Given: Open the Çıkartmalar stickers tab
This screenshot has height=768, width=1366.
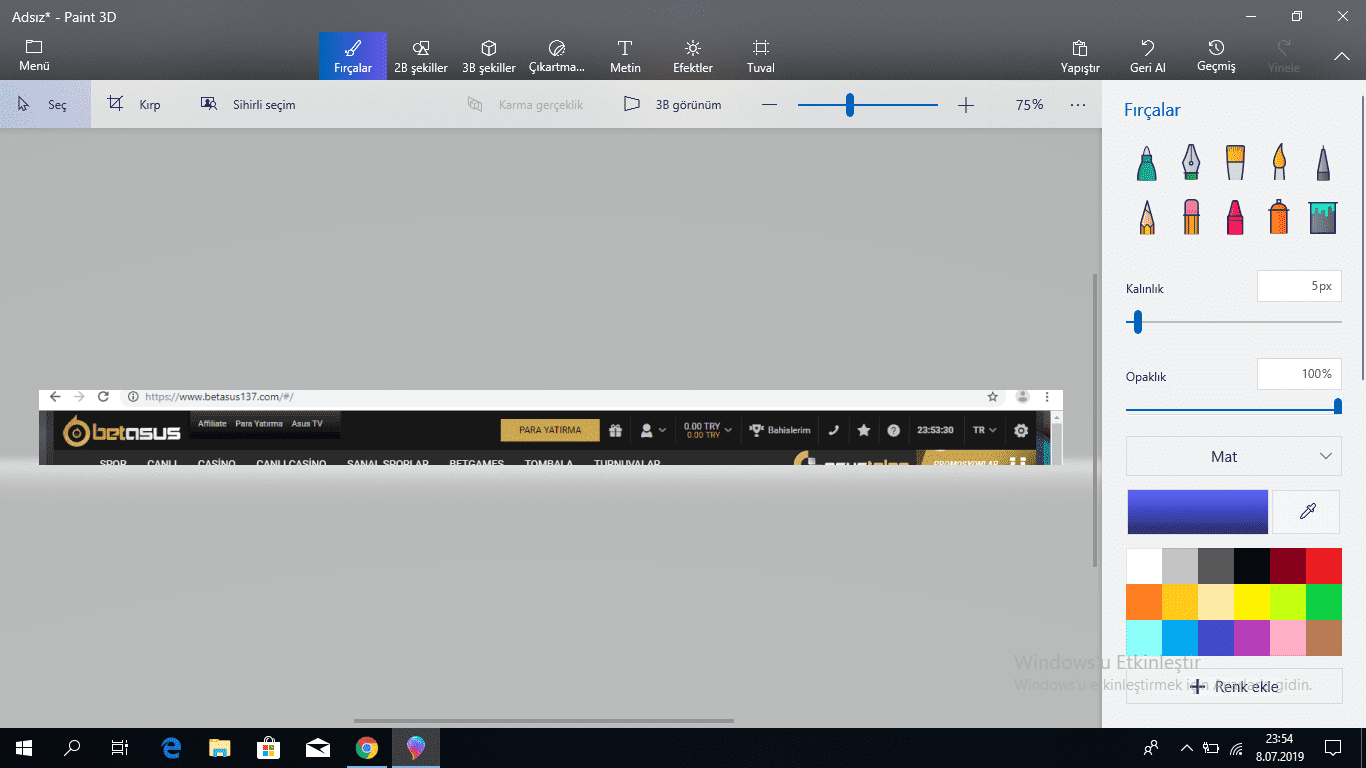Looking at the screenshot, I should (557, 56).
